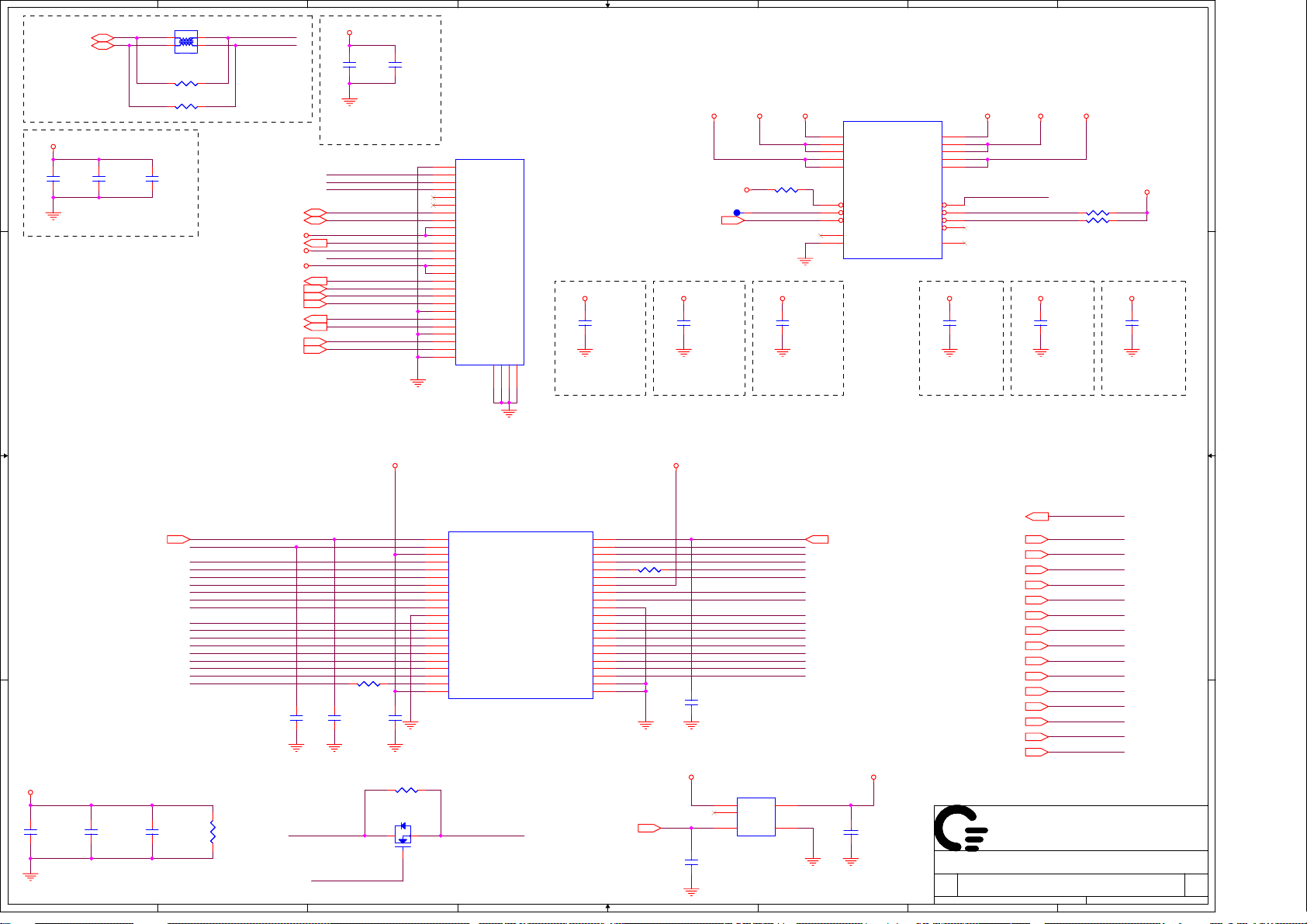
Task: Select the MOSFET transistor symbol with diode
Action: 403,835
